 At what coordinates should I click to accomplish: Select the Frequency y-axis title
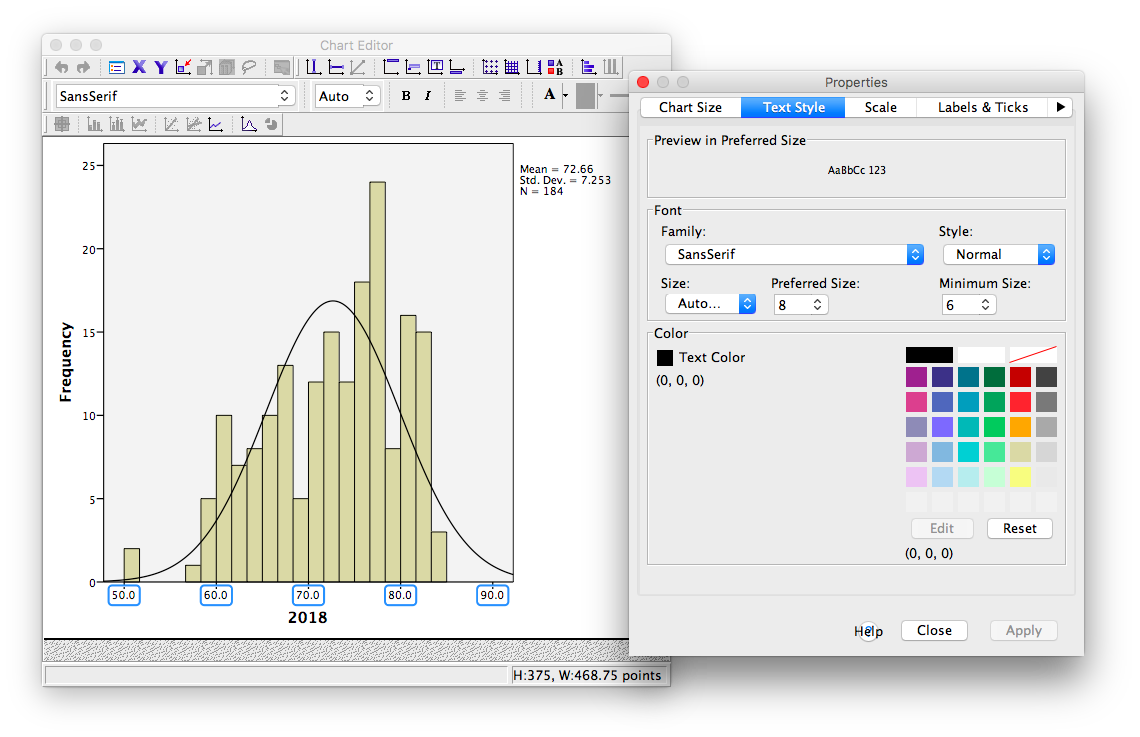pyautogui.click(x=65, y=362)
